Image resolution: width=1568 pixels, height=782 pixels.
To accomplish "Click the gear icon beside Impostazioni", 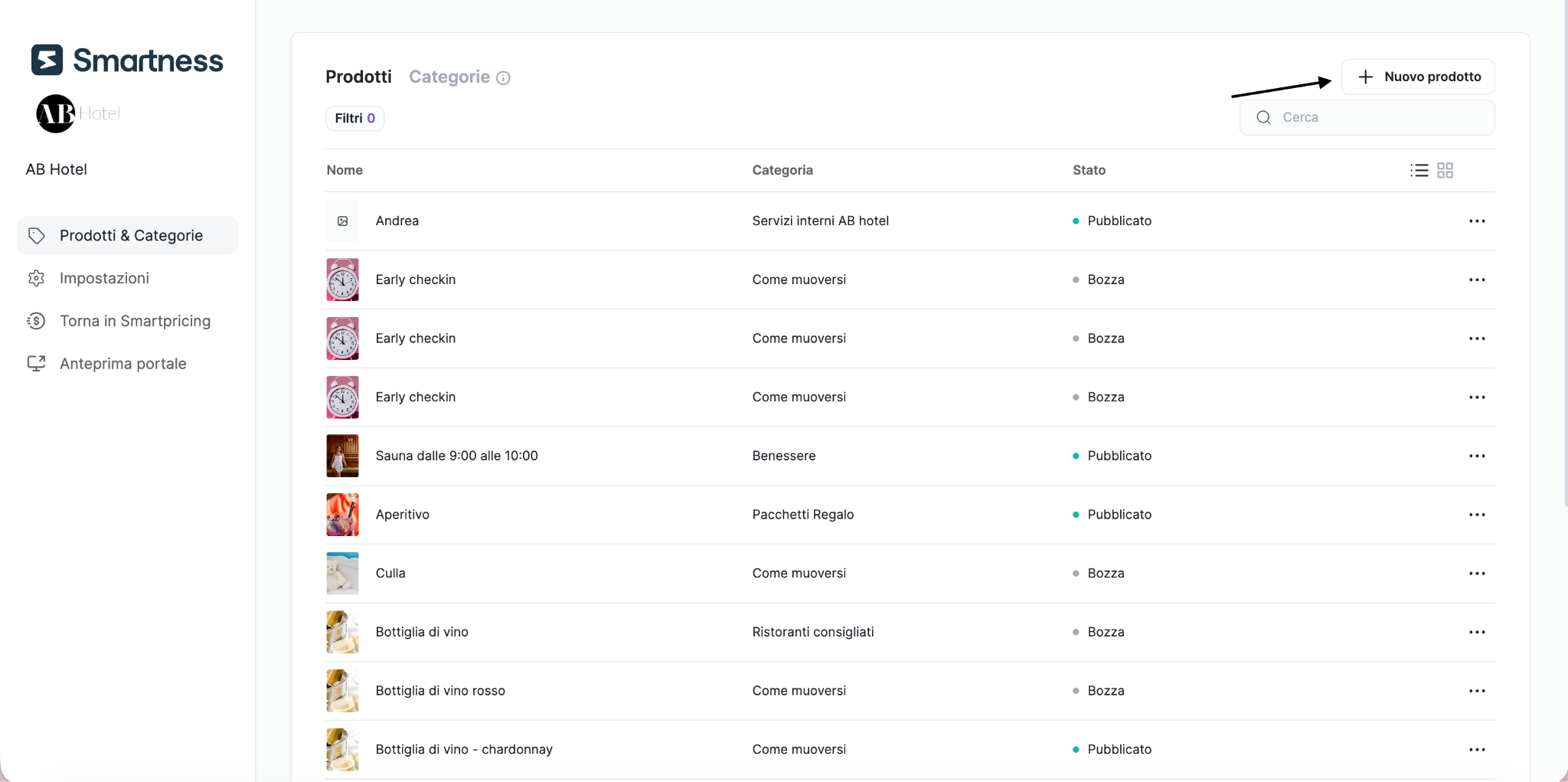I will coord(36,278).
